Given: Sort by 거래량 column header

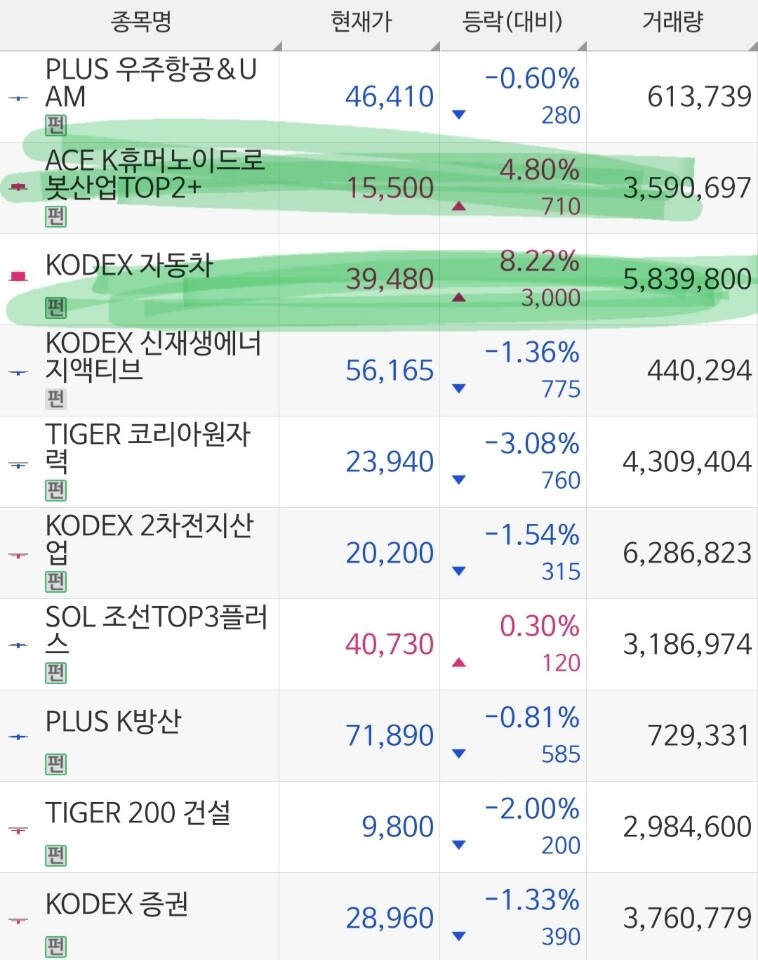Looking at the screenshot, I should click(x=672, y=23).
